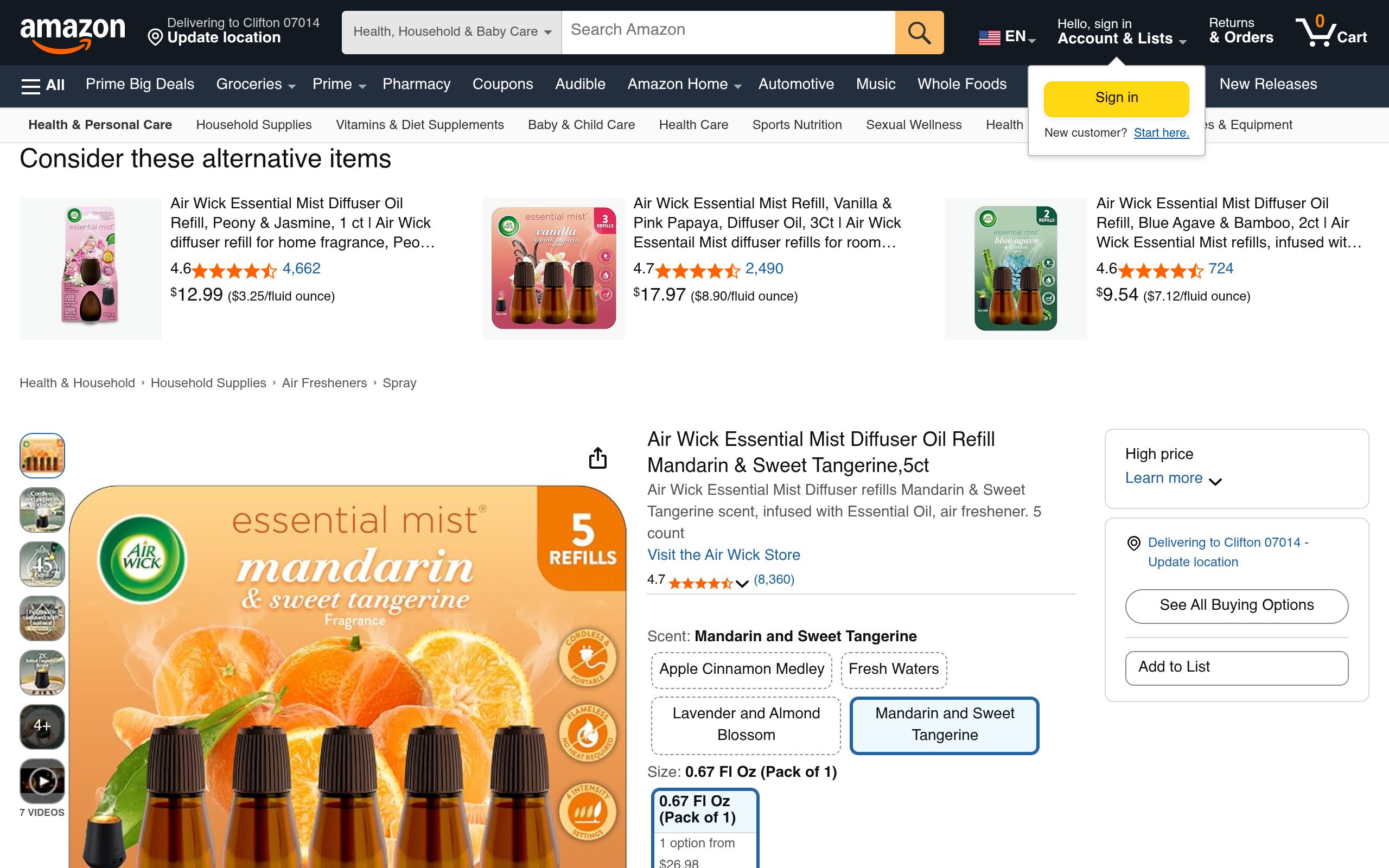Select the Fresh Waters scent option

(x=893, y=669)
